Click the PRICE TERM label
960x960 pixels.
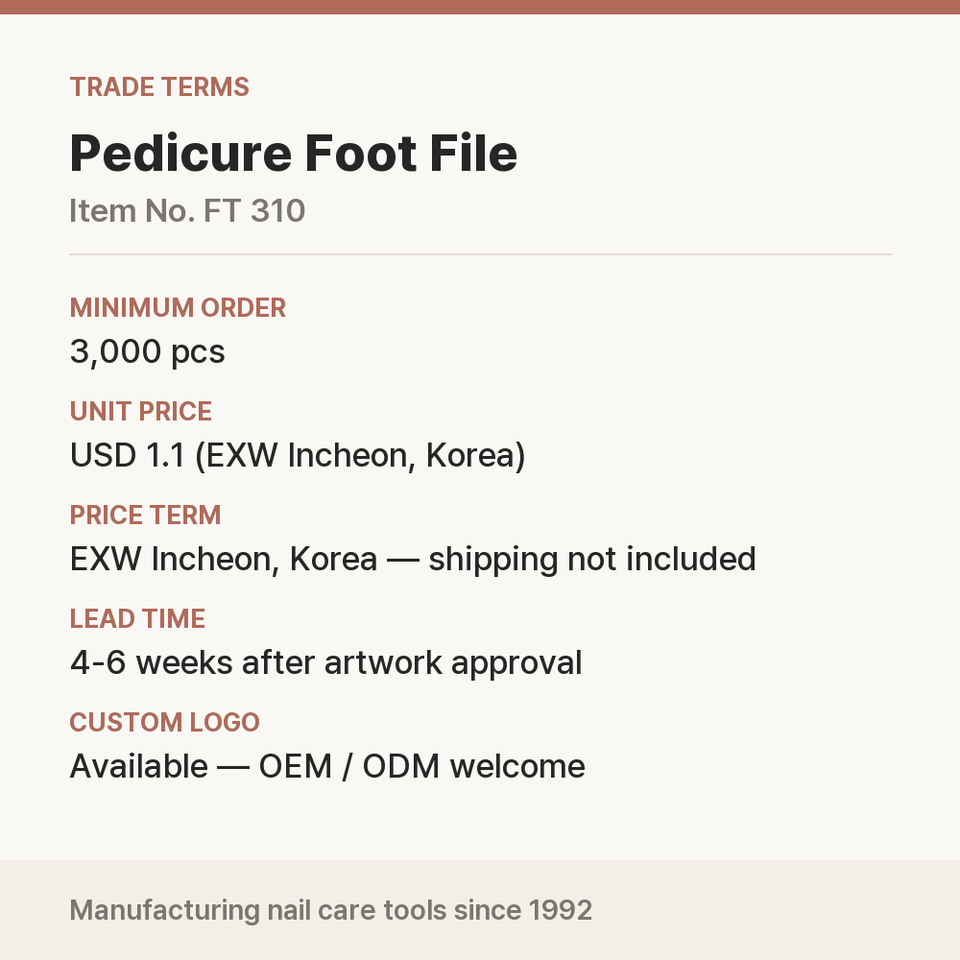tap(145, 515)
